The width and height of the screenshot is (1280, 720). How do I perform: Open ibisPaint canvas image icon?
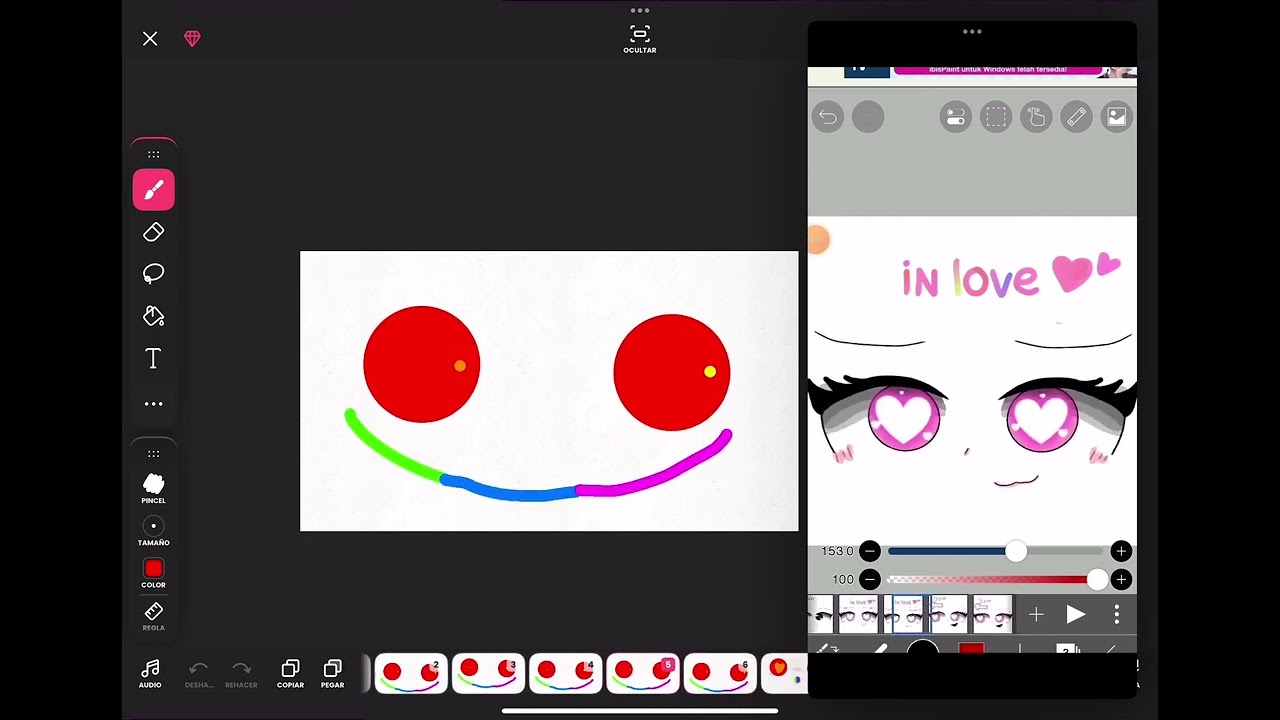point(1116,117)
